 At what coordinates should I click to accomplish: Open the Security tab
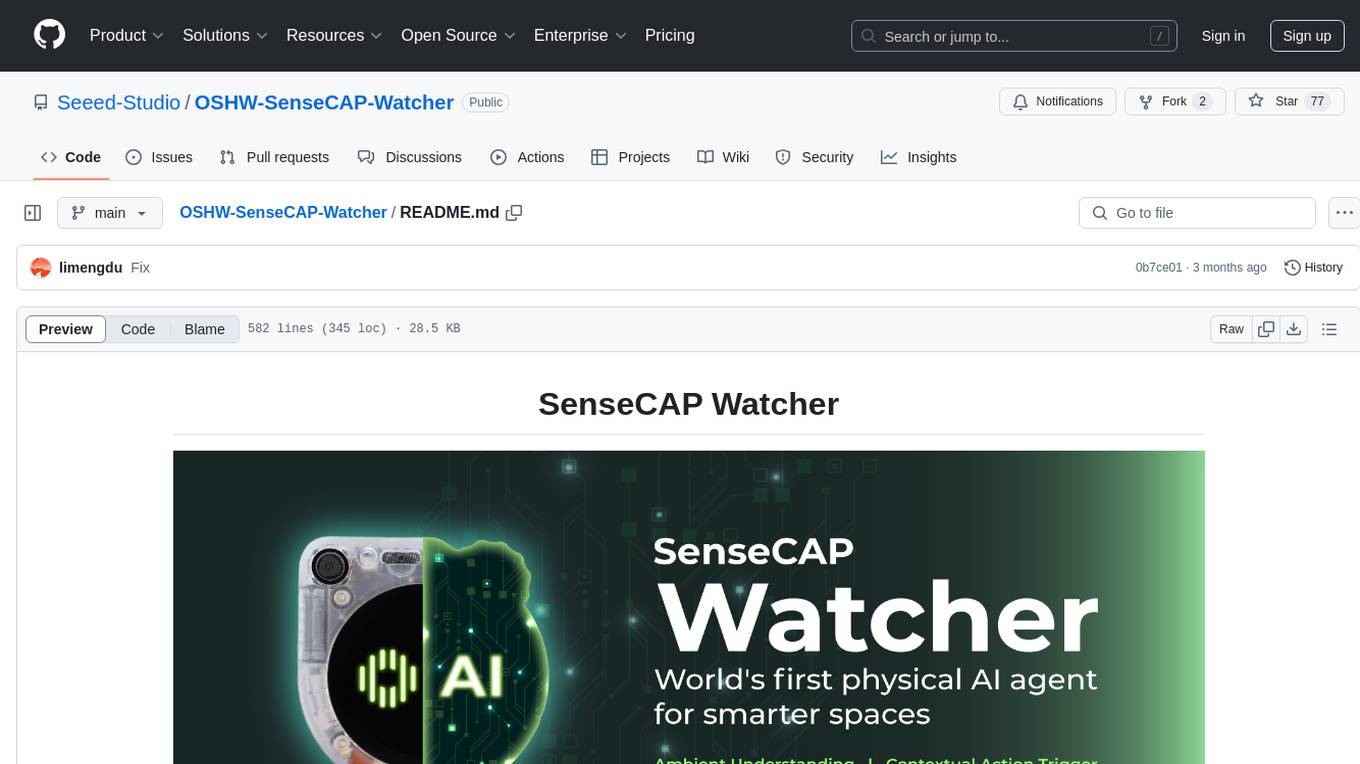pyautogui.click(x=814, y=157)
